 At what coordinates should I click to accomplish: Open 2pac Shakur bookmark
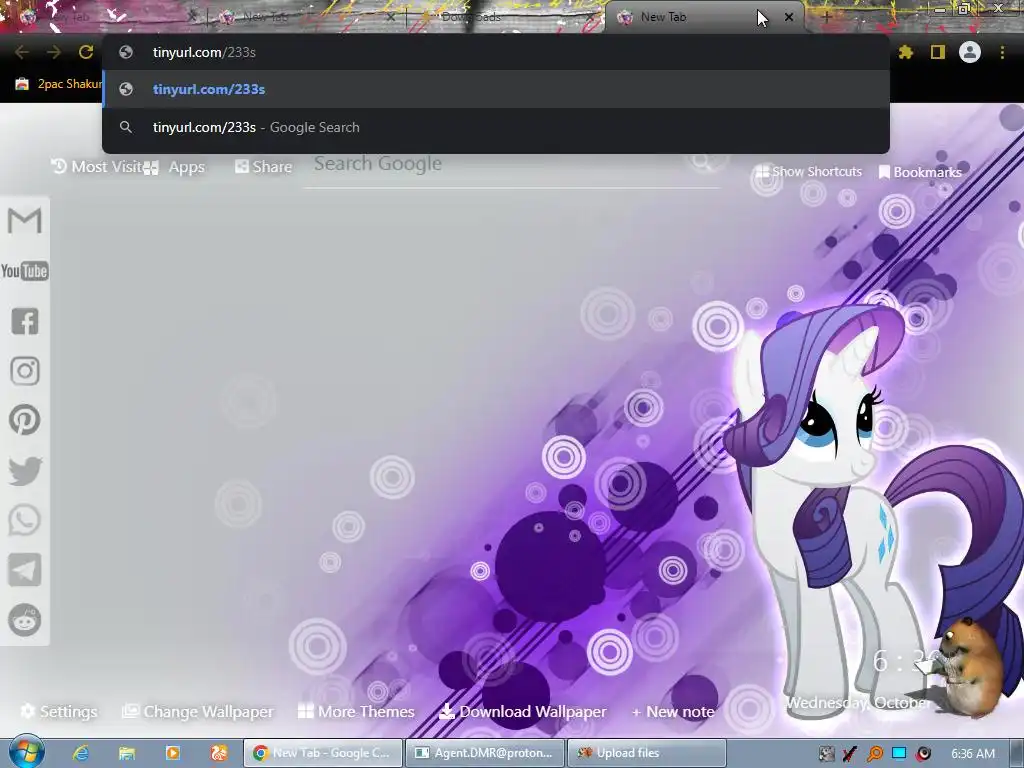pyautogui.click(x=59, y=84)
